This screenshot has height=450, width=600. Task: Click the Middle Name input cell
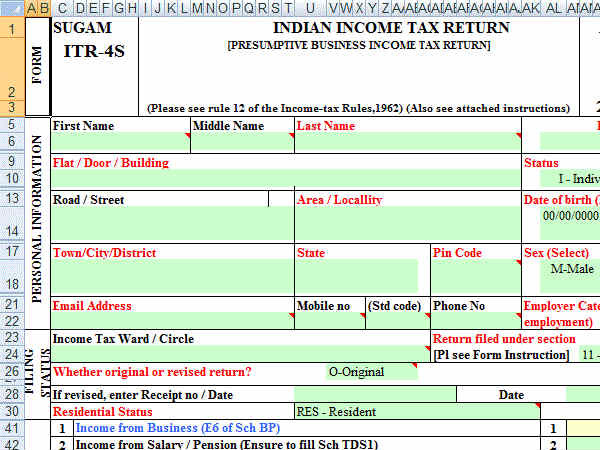241,142
